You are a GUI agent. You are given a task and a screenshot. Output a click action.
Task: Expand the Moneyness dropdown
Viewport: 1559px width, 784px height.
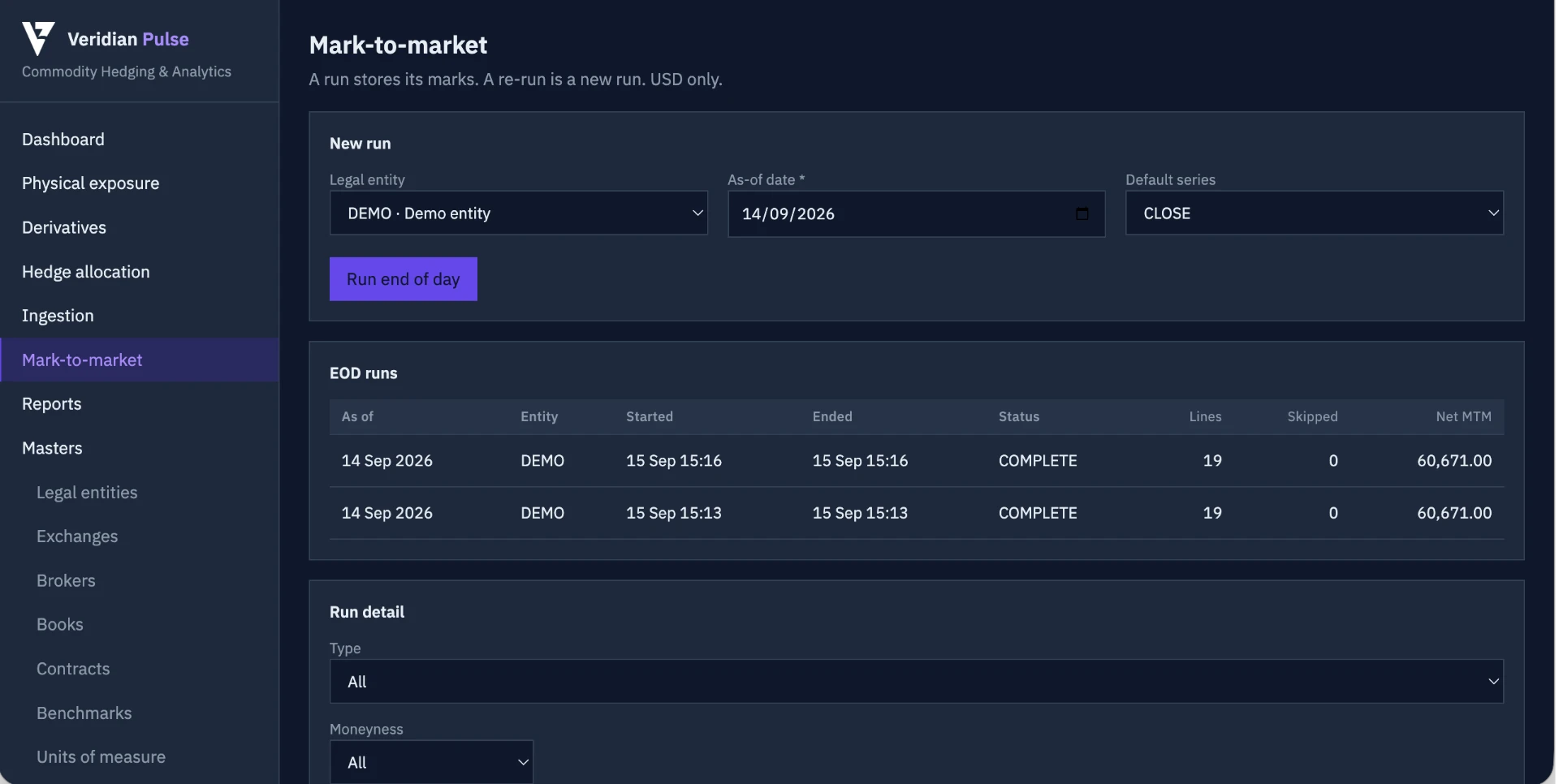point(431,762)
